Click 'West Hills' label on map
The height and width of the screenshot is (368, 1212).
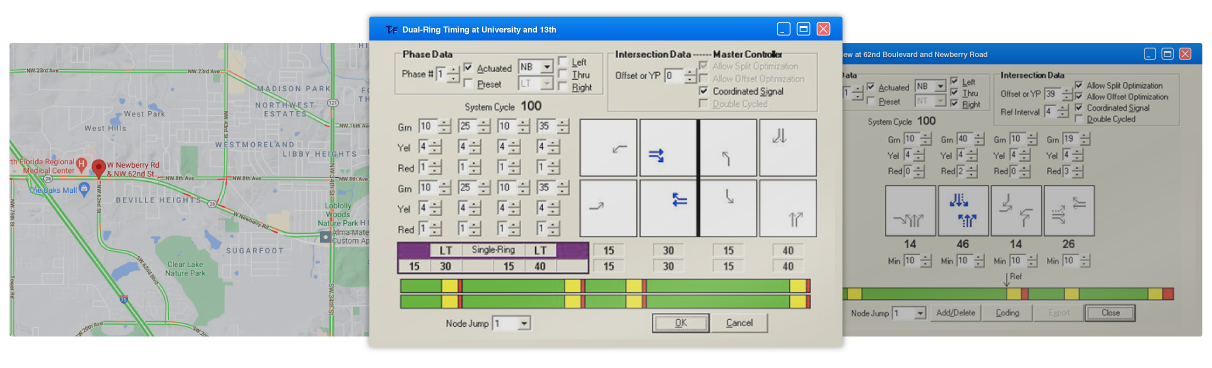click(x=105, y=128)
